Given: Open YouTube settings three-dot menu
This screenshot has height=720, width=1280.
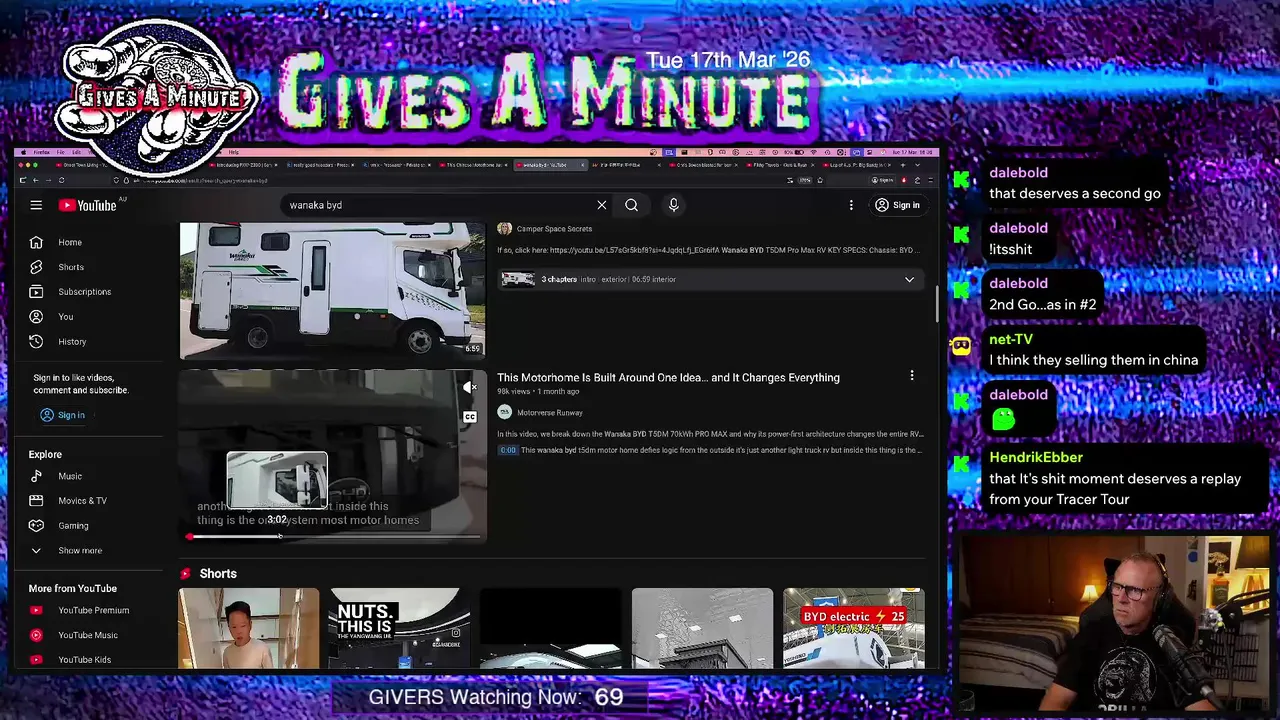Looking at the screenshot, I should point(851,205).
